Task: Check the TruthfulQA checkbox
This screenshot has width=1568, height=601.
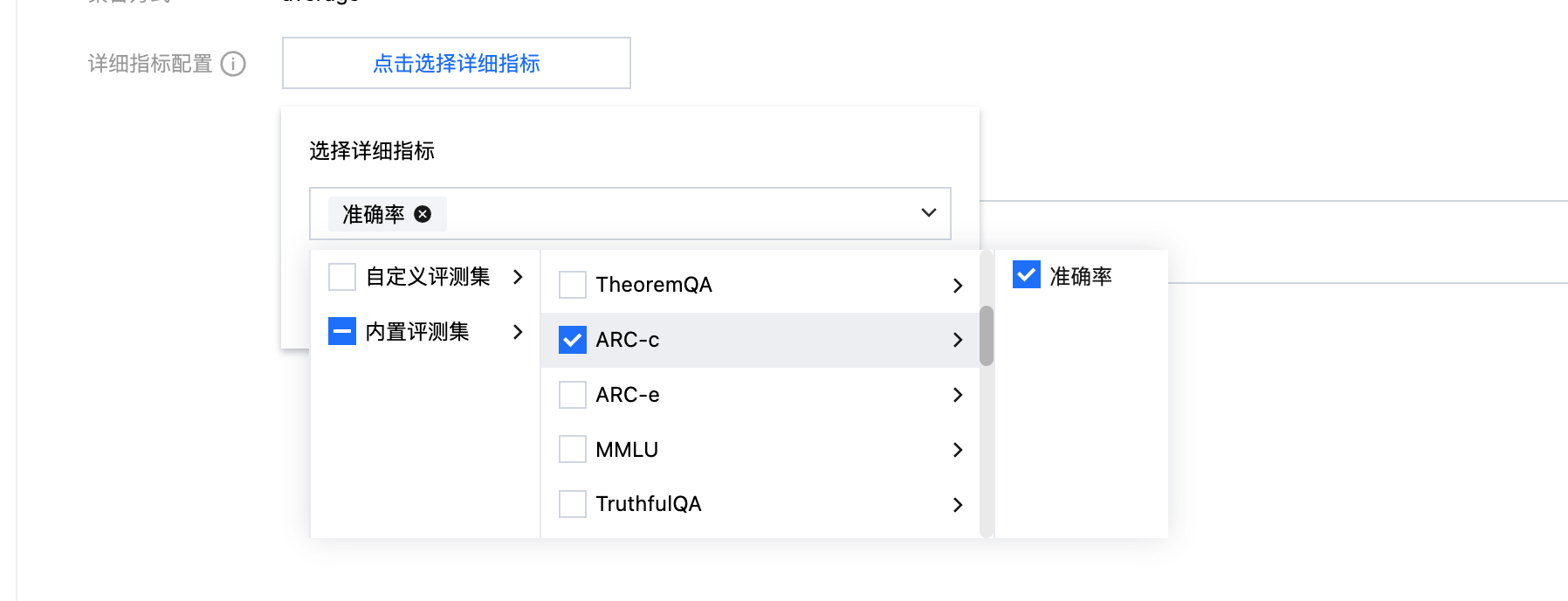Action: tap(573, 504)
